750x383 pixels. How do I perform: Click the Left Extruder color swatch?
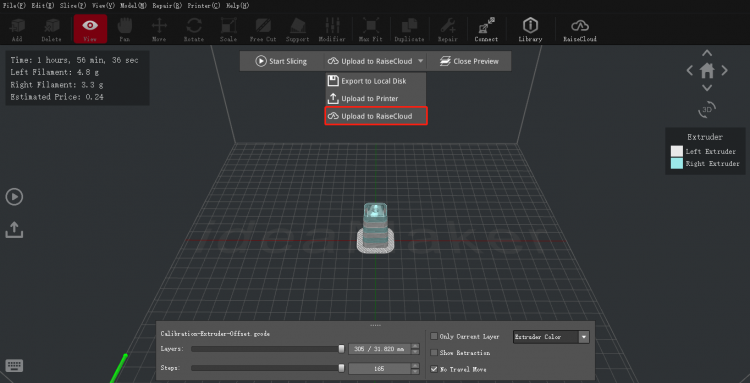tap(676, 151)
